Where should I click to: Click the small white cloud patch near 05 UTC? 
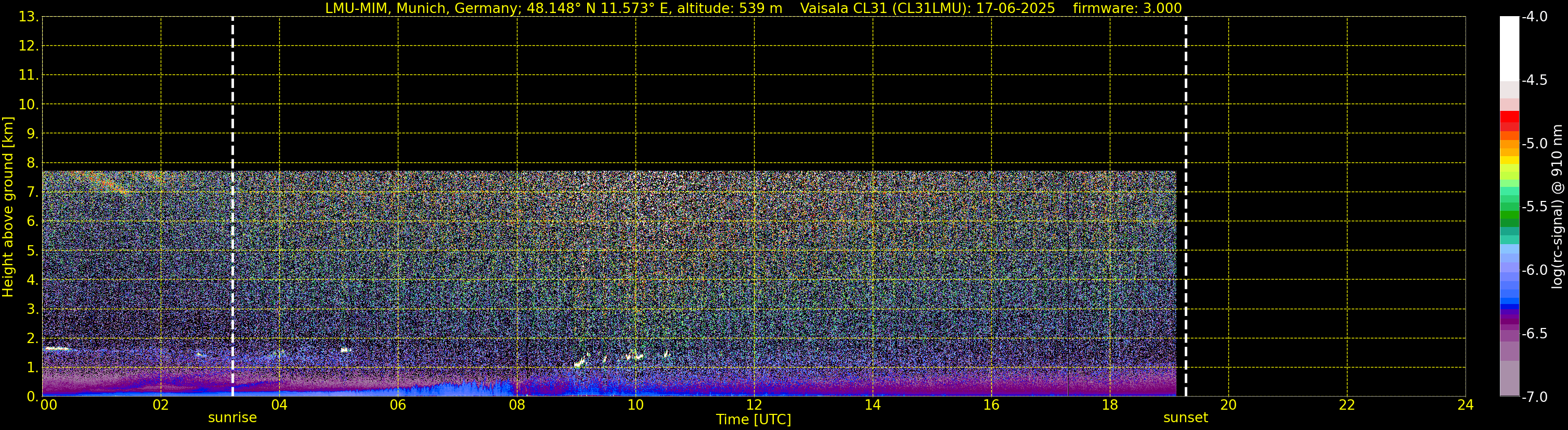[345, 350]
